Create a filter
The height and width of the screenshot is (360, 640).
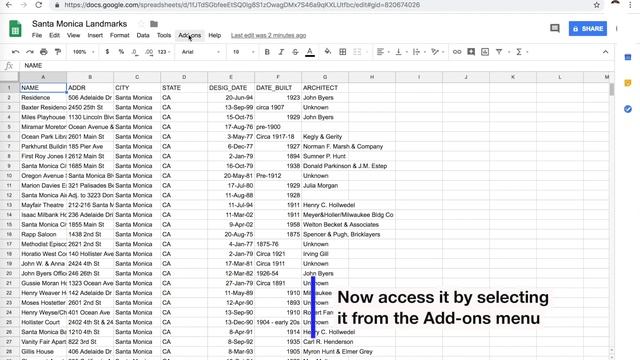pos(499,52)
